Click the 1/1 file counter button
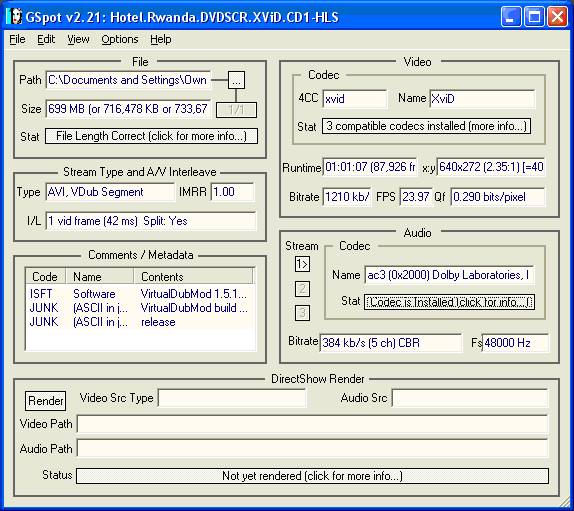 (236, 110)
